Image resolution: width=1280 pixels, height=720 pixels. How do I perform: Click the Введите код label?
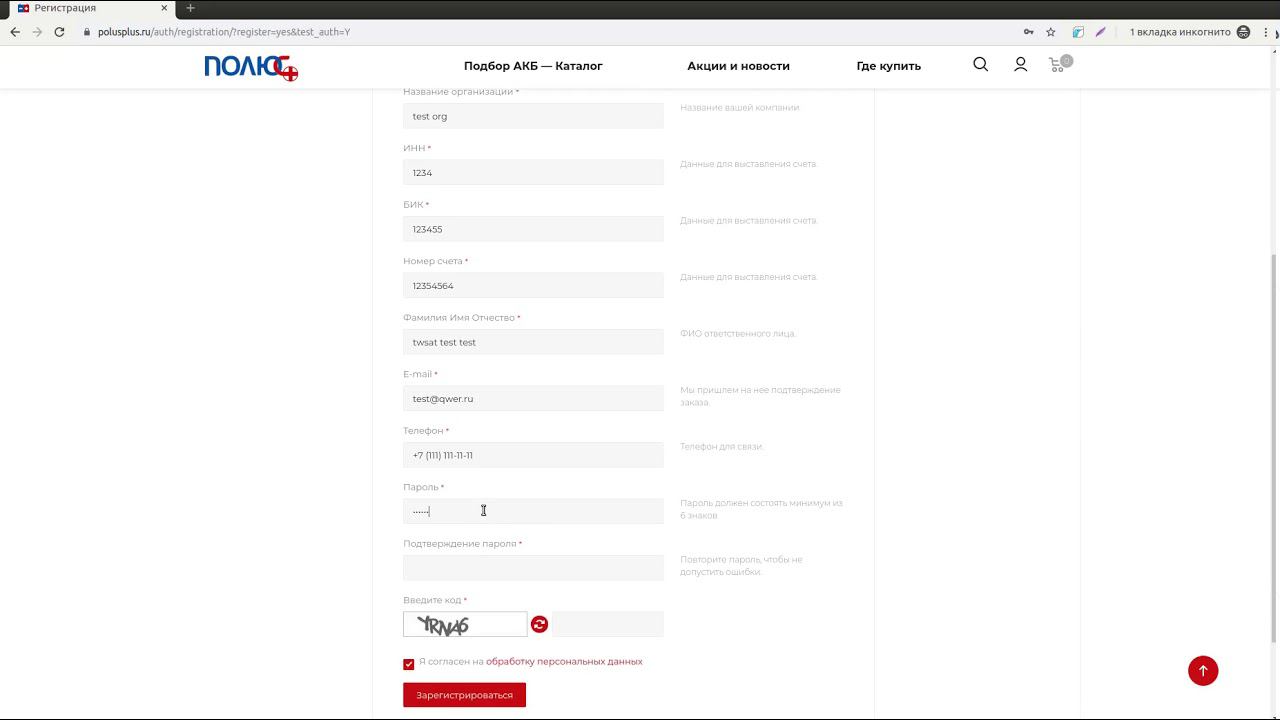pyautogui.click(x=432, y=600)
